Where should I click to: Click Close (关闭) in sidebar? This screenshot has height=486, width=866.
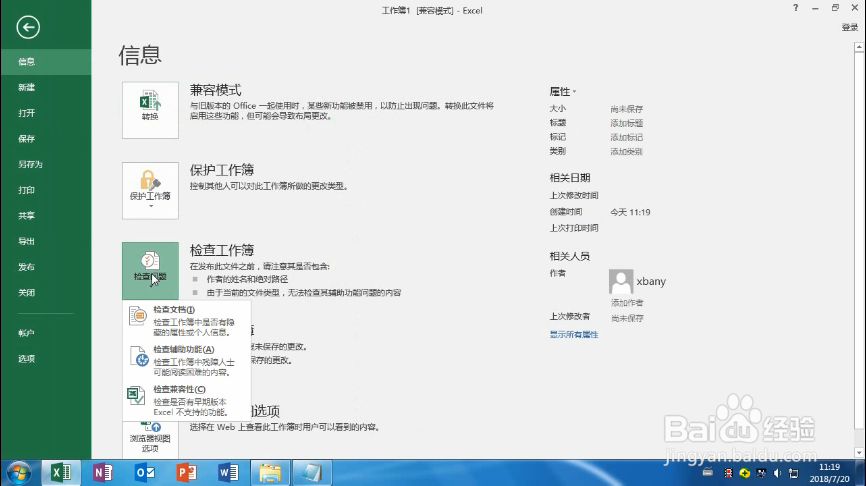(46, 292)
